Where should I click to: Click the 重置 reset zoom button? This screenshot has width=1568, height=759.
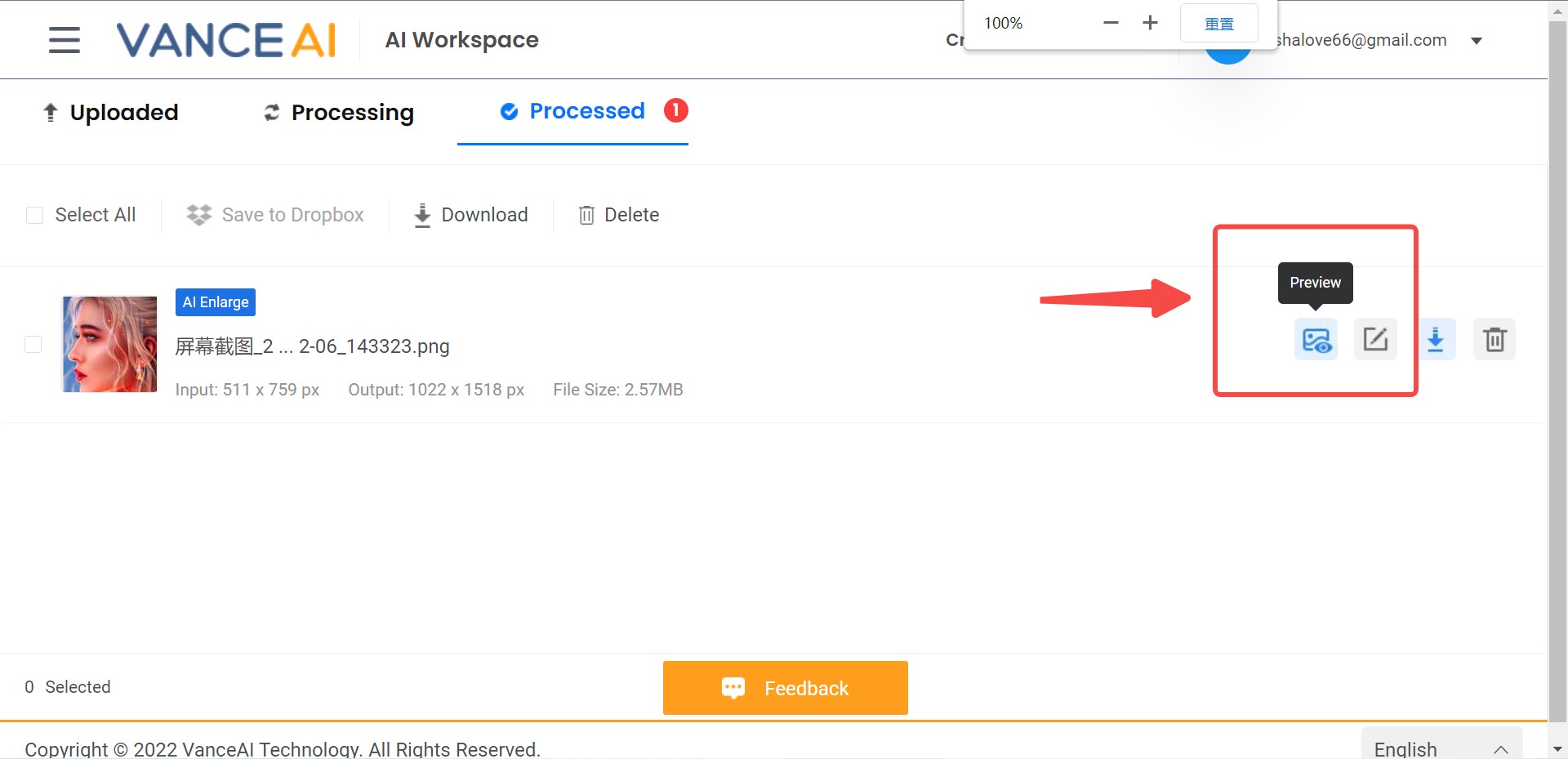[1219, 24]
